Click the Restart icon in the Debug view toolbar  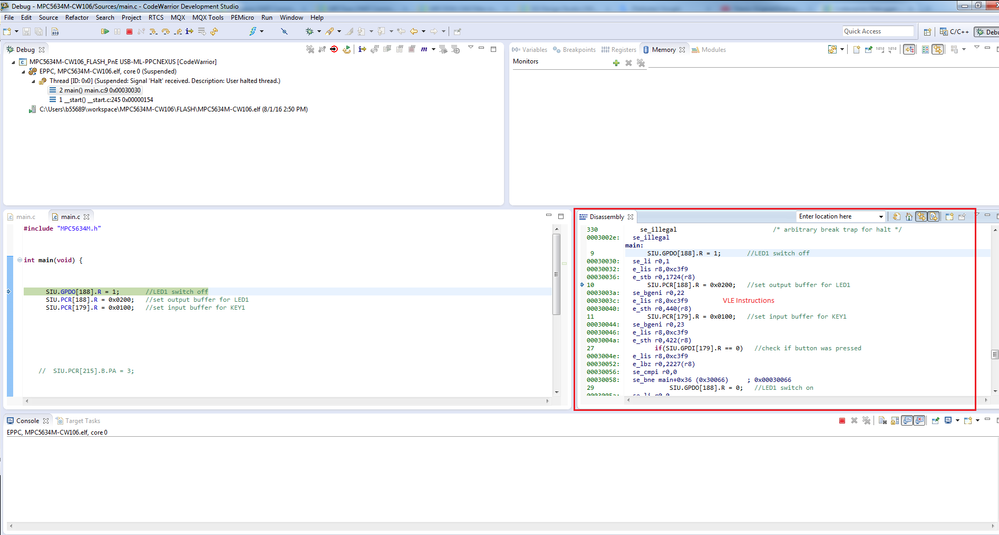point(347,49)
